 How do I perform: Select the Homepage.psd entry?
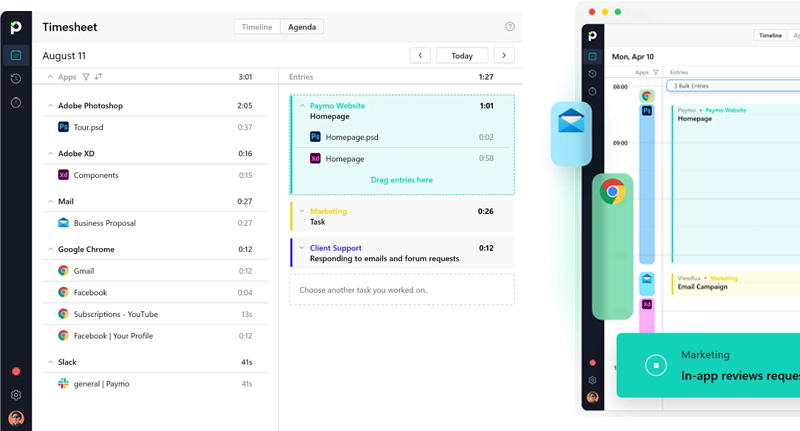(402, 137)
